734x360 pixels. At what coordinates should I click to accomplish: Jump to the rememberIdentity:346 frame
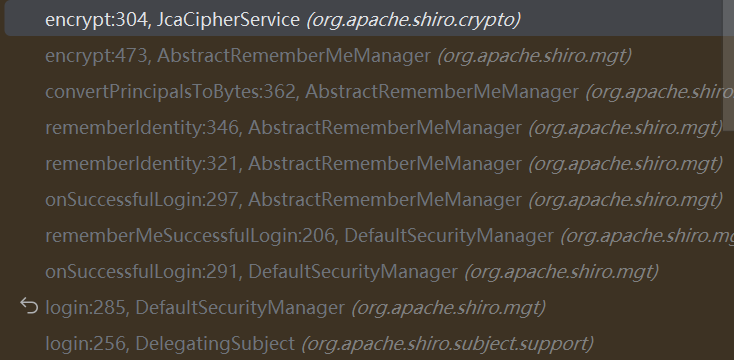(x=364, y=128)
